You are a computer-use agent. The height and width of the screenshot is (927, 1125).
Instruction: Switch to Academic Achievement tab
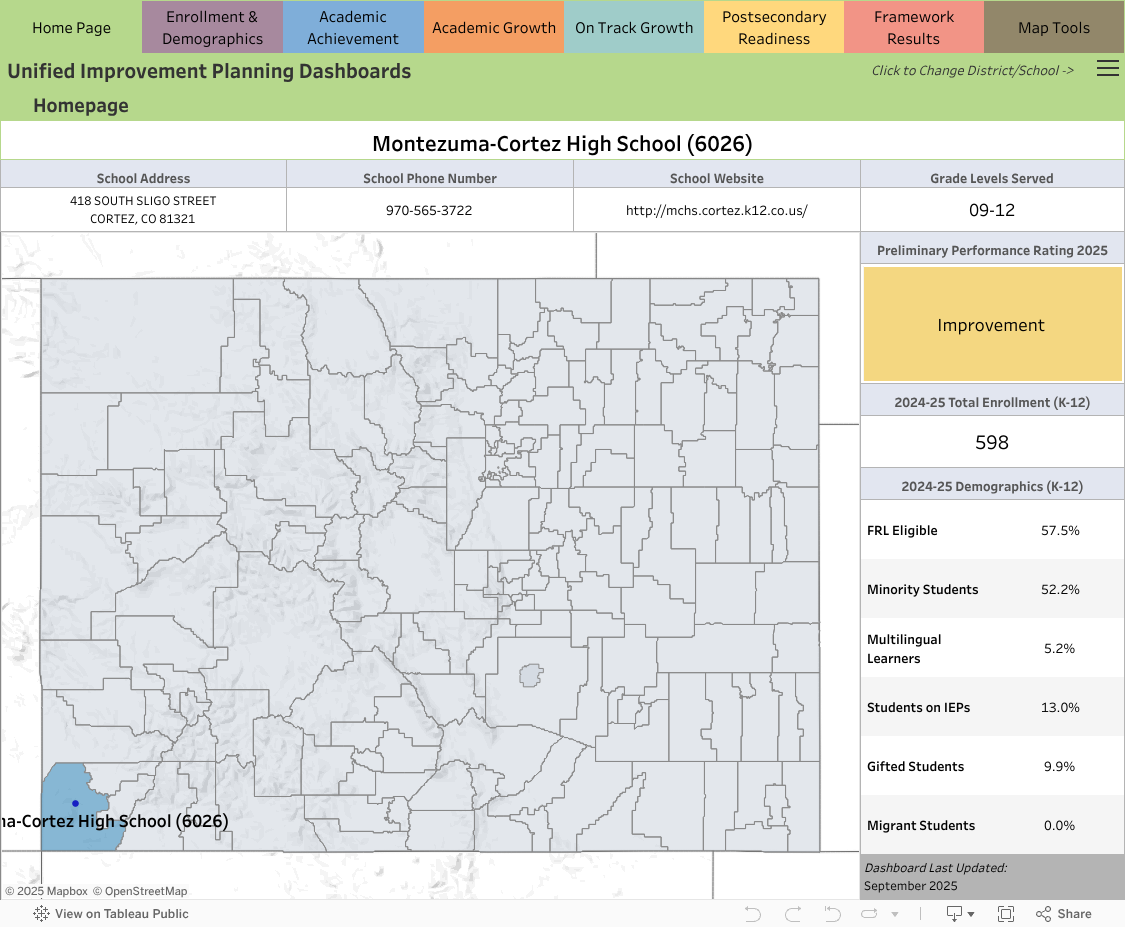tap(353, 27)
